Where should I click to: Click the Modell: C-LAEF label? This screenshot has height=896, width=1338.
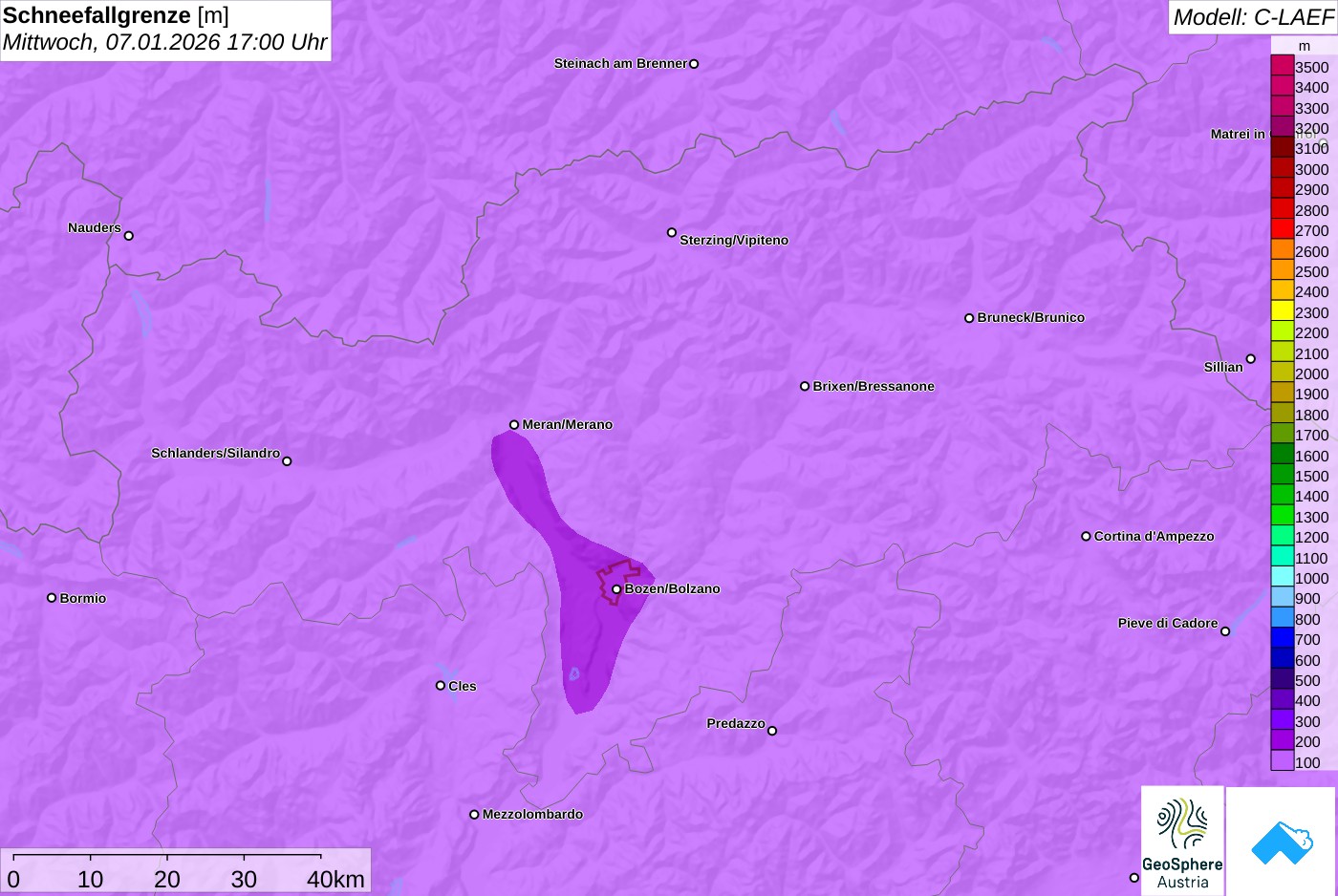pyautogui.click(x=1253, y=17)
